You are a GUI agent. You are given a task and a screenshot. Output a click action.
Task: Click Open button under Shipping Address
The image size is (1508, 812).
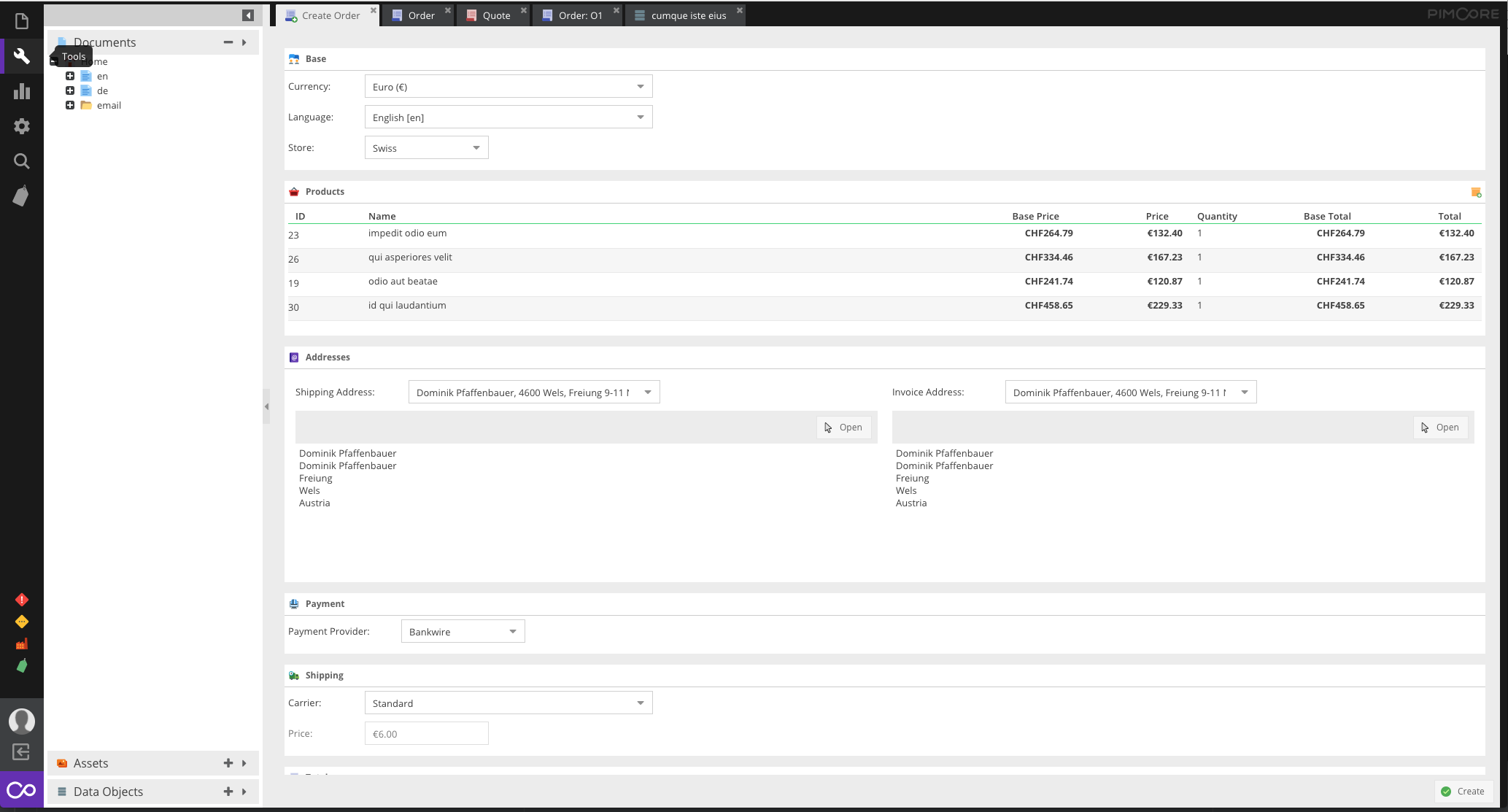point(843,428)
